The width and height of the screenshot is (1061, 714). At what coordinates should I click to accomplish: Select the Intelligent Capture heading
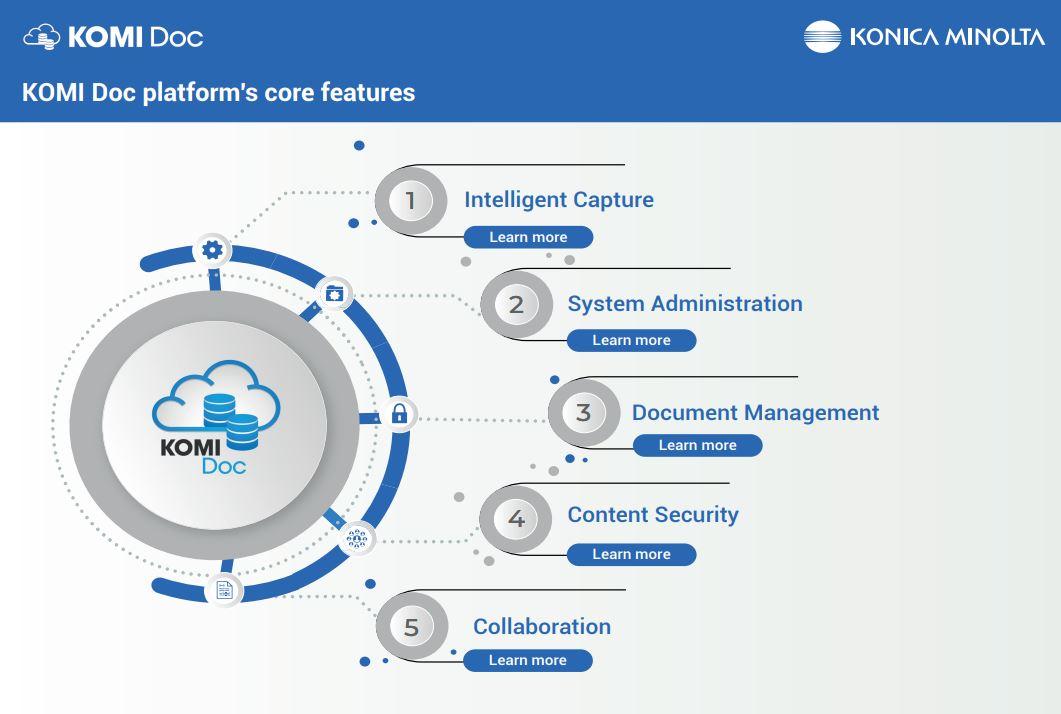(559, 200)
